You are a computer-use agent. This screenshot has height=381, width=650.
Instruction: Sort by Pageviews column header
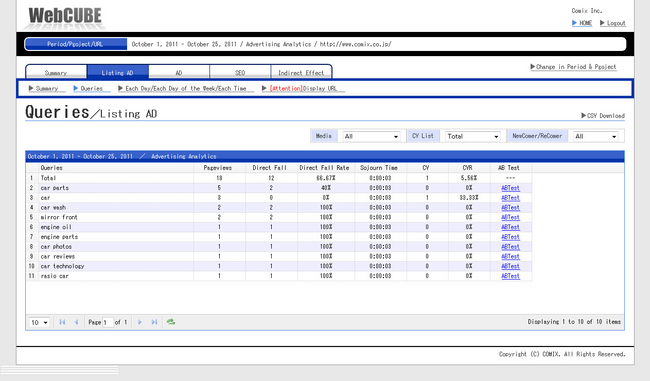219,168
